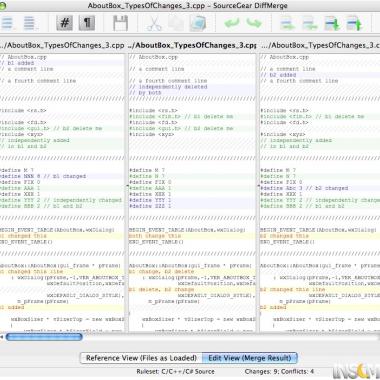Viewport: 380px width, 380px height.
Task: Click the bold green down-arrow navigation icon
Action: (x=332, y=23)
